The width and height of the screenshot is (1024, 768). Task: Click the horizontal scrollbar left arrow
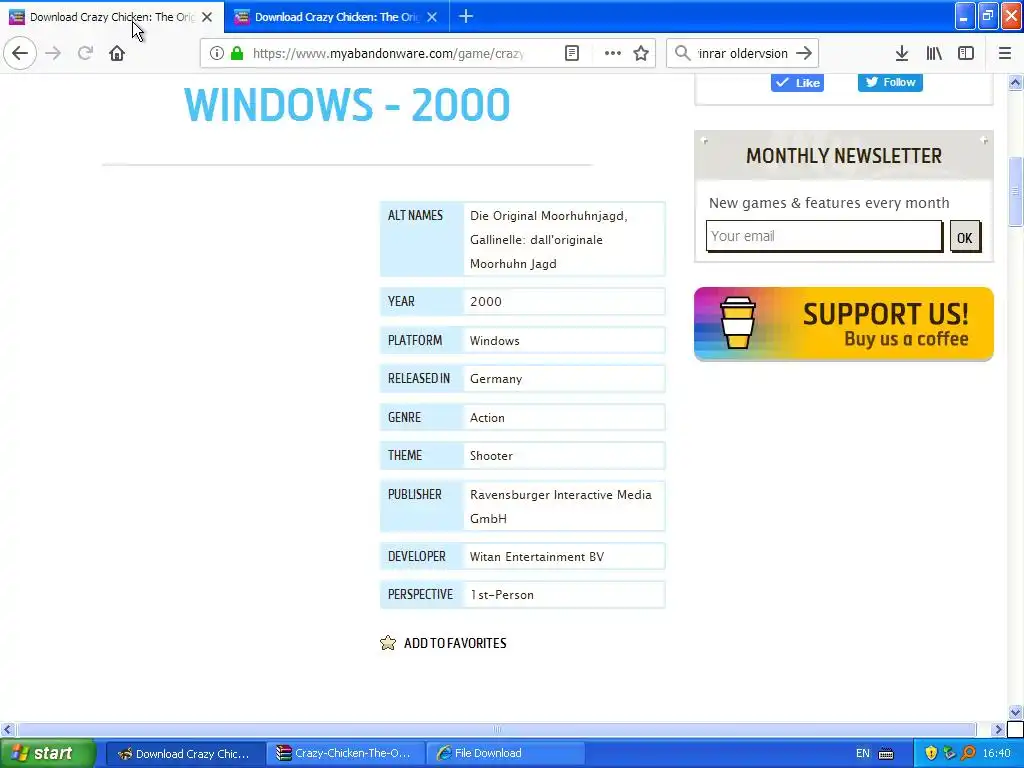[7, 729]
